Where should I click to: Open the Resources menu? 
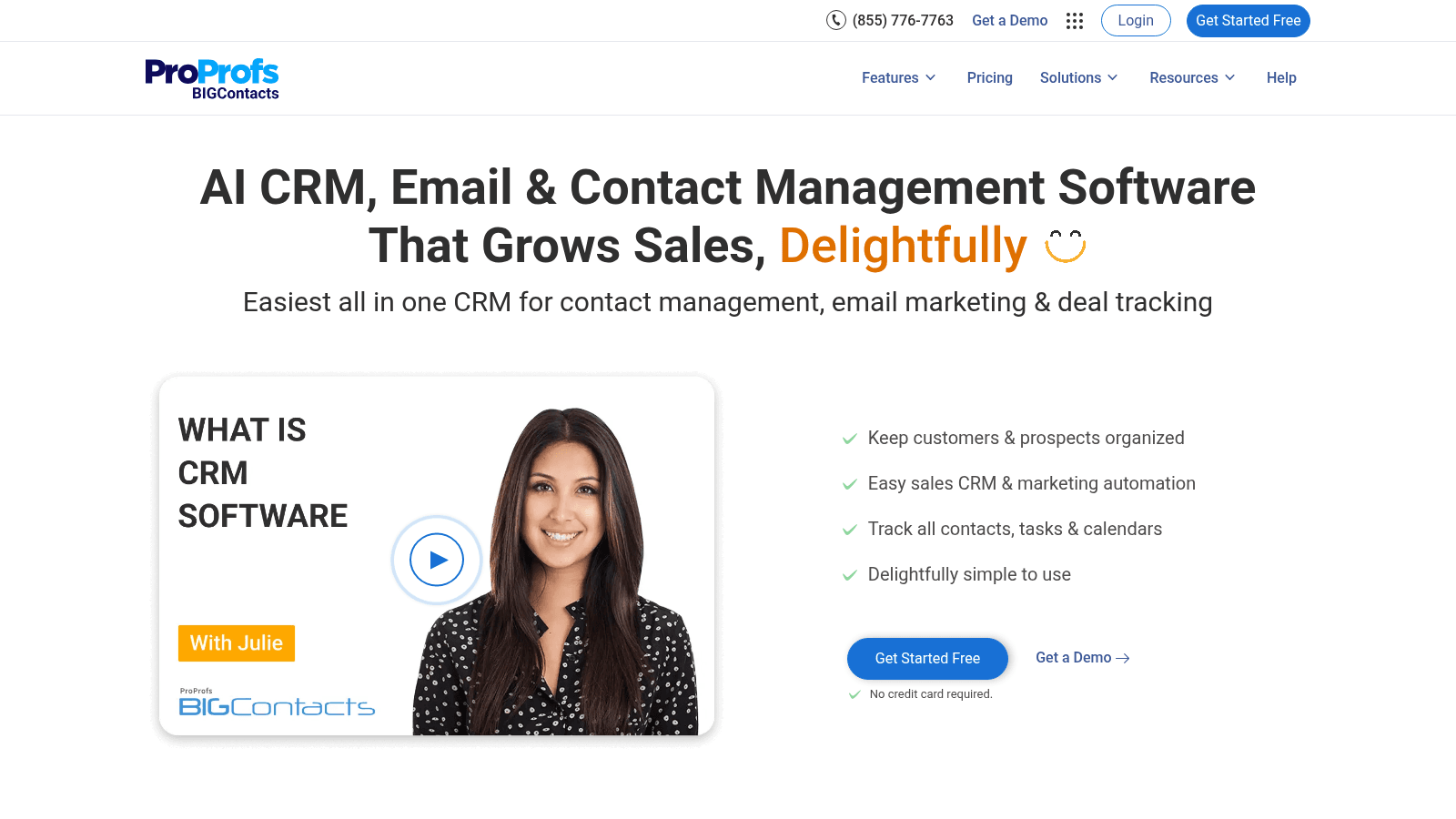[x=1193, y=78]
